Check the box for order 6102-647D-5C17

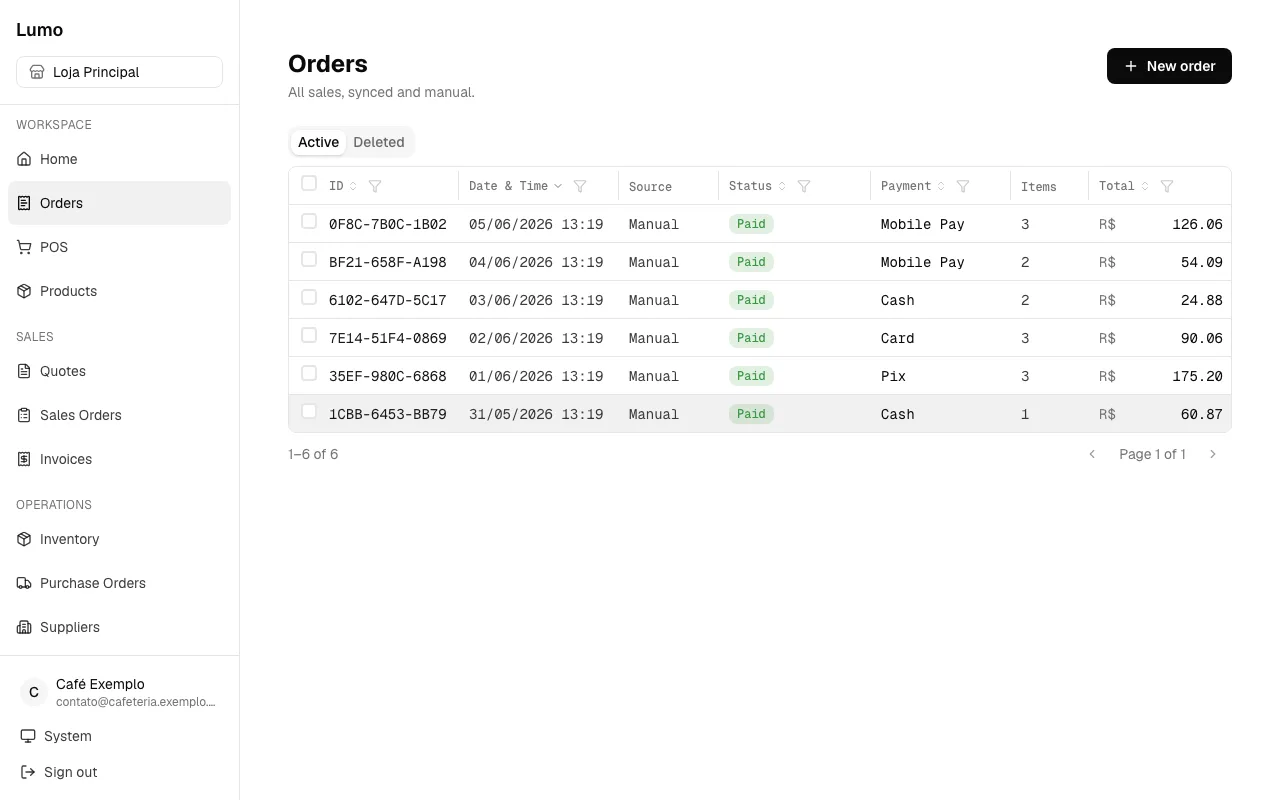(x=309, y=297)
